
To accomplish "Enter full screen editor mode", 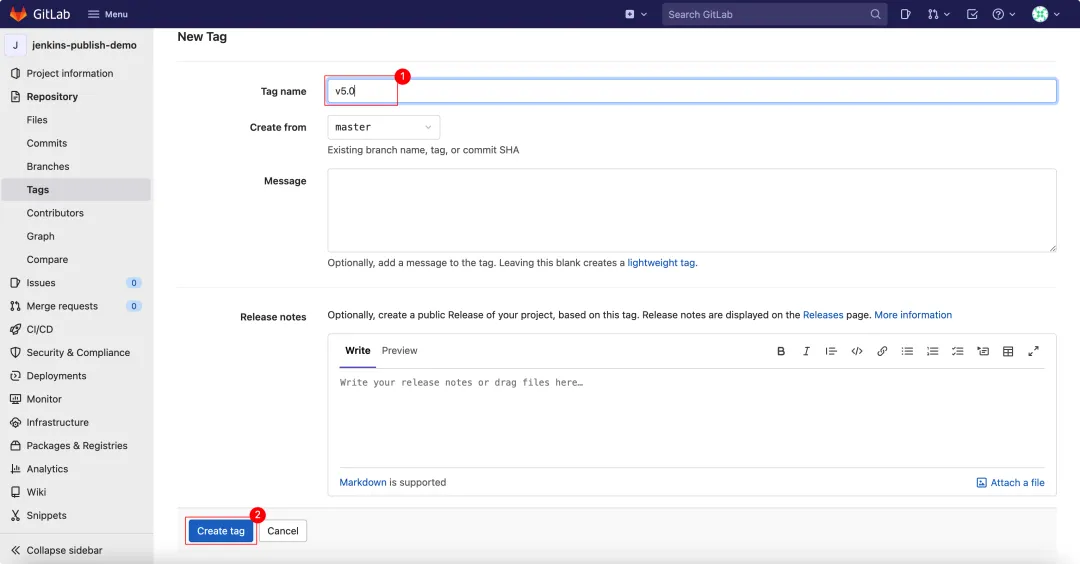I will (x=1033, y=351).
